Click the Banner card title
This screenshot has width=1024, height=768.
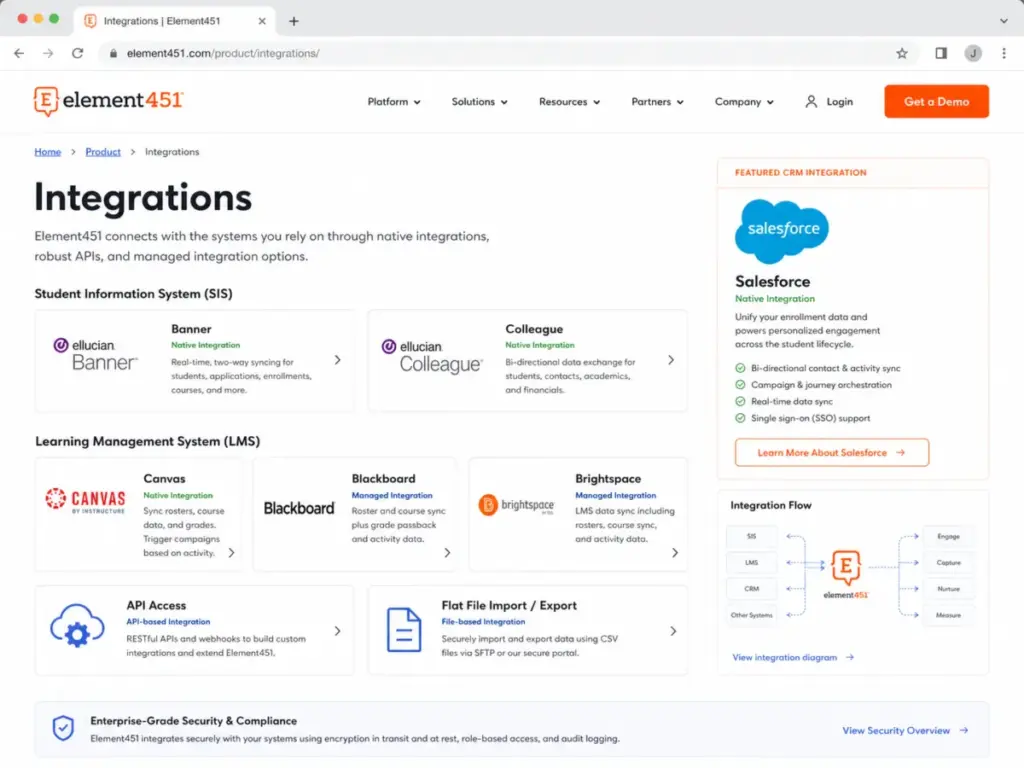point(191,329)
